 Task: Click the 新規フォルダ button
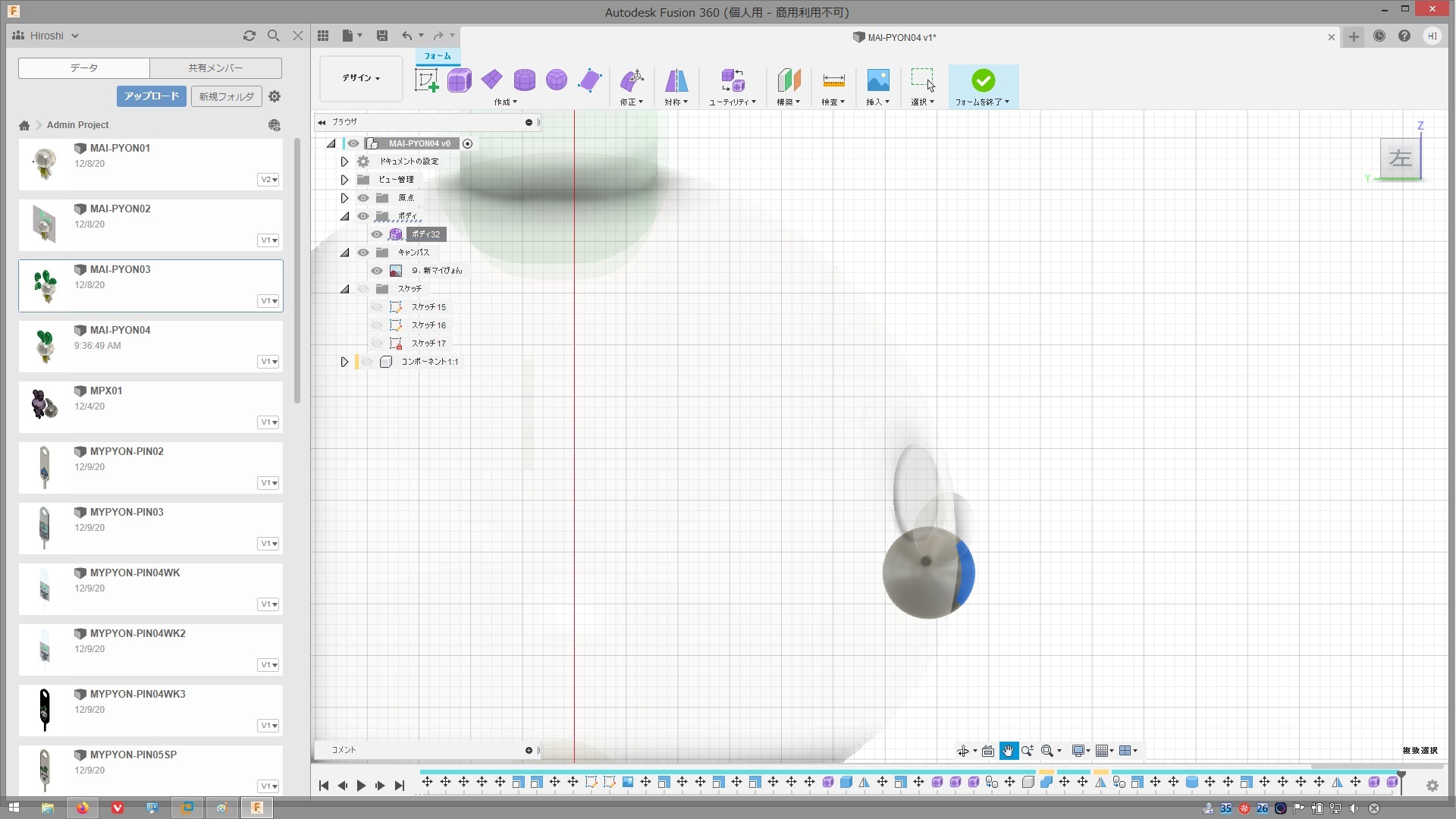[226, 96]
